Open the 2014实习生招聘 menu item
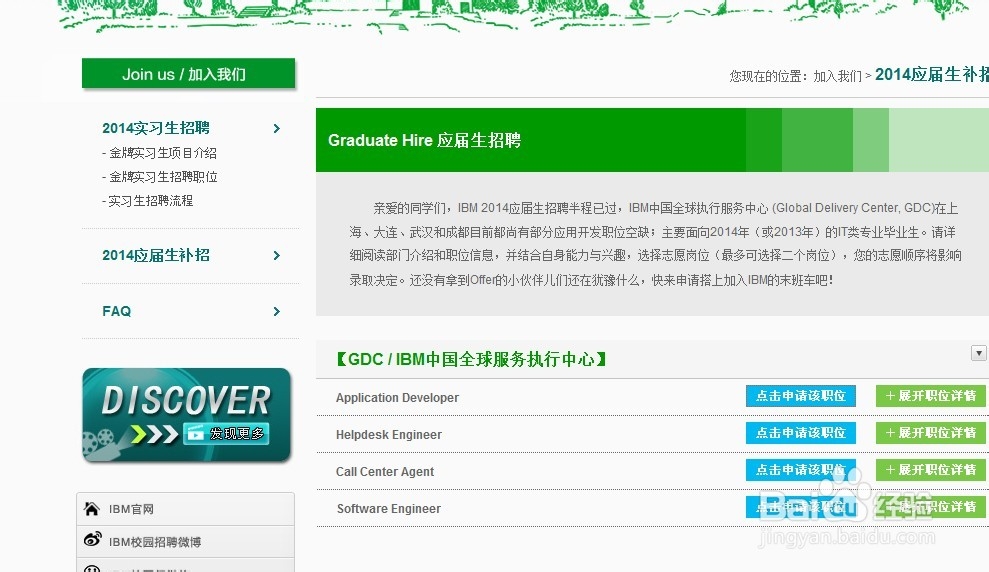Viewport: 989px width, 572px height. pos(156,128)
